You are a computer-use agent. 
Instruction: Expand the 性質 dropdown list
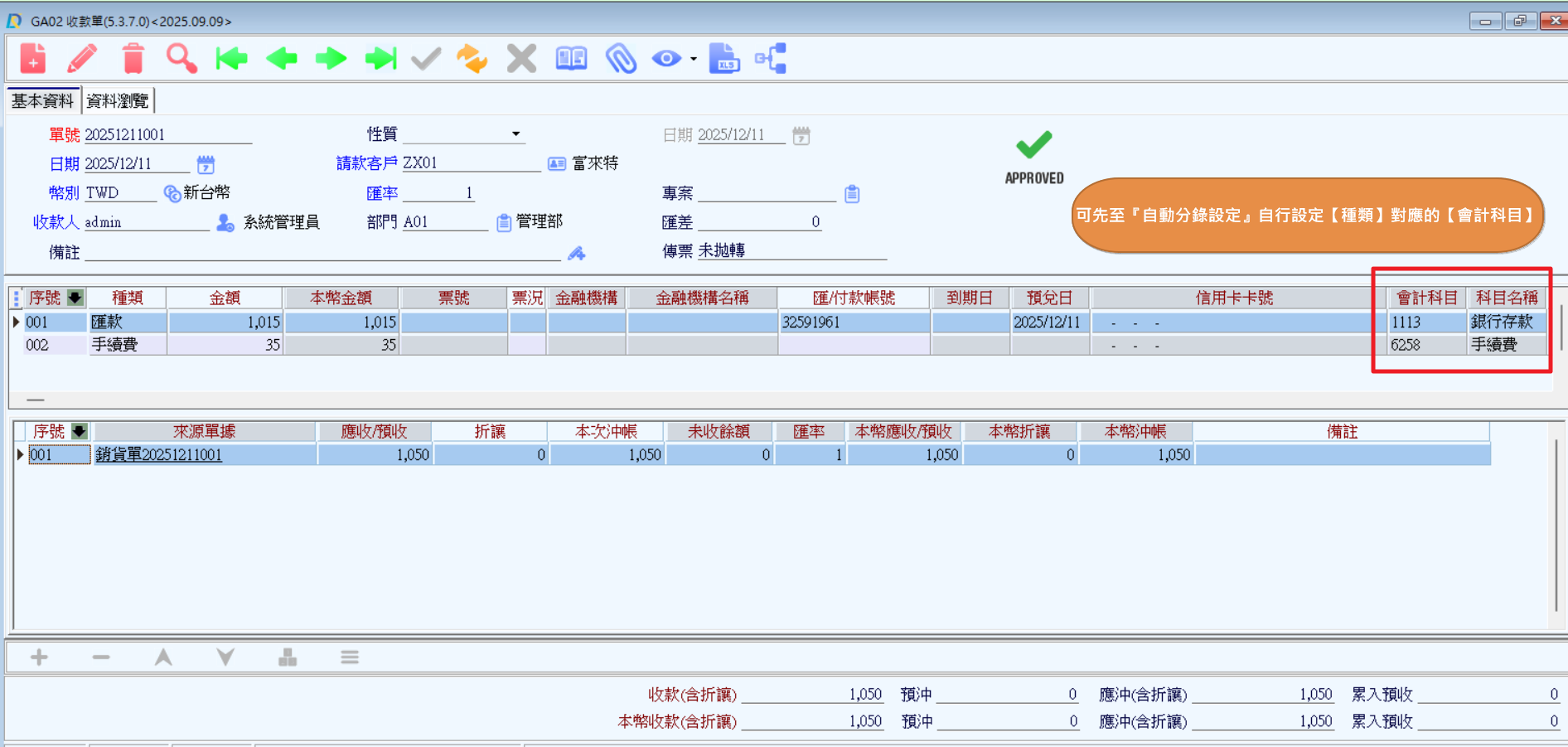click(515, 134)
